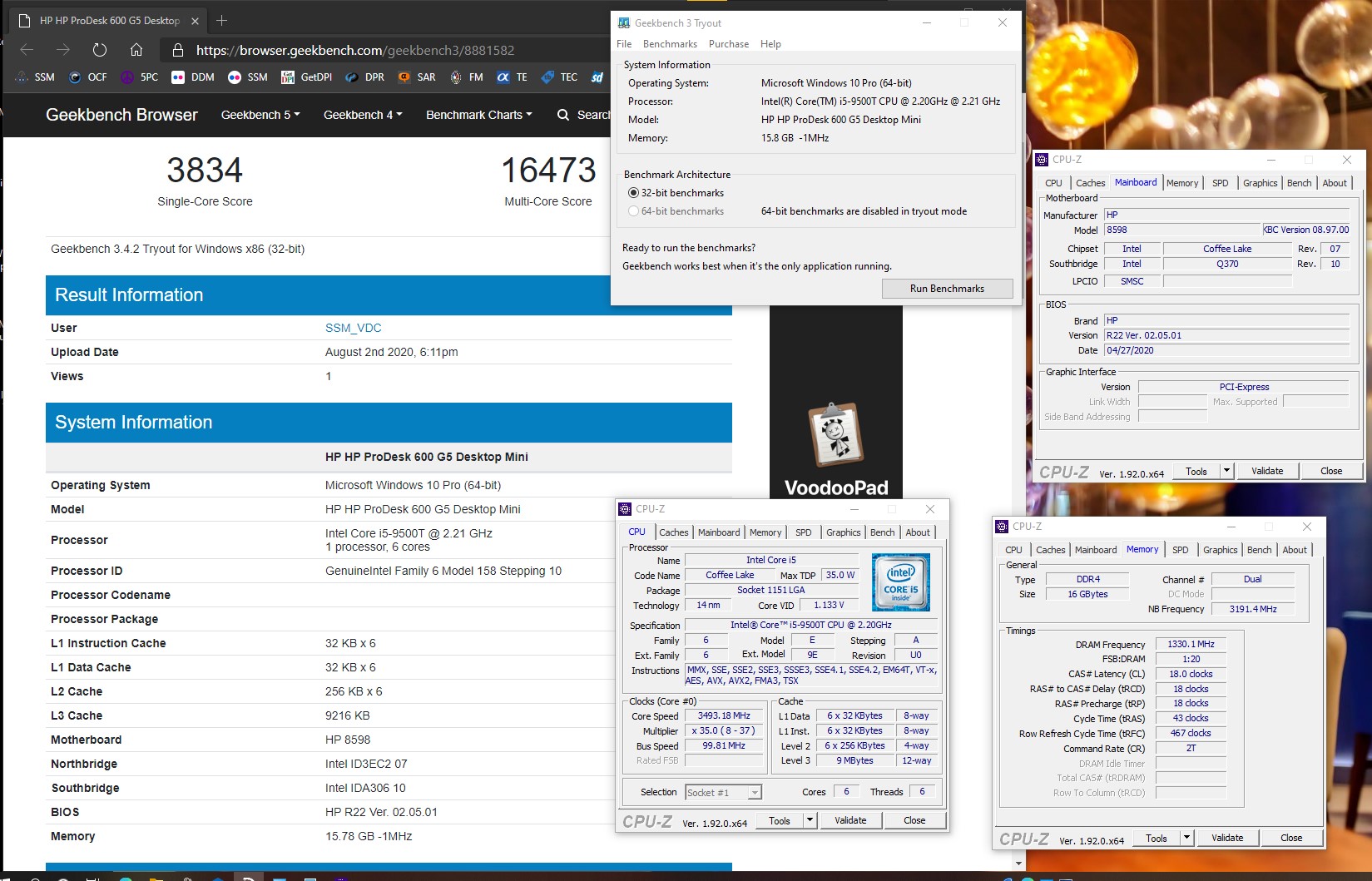Viewport: 1372px width, 881px height.
Task: Open the SAR bookmark
Action: (417, 77)
